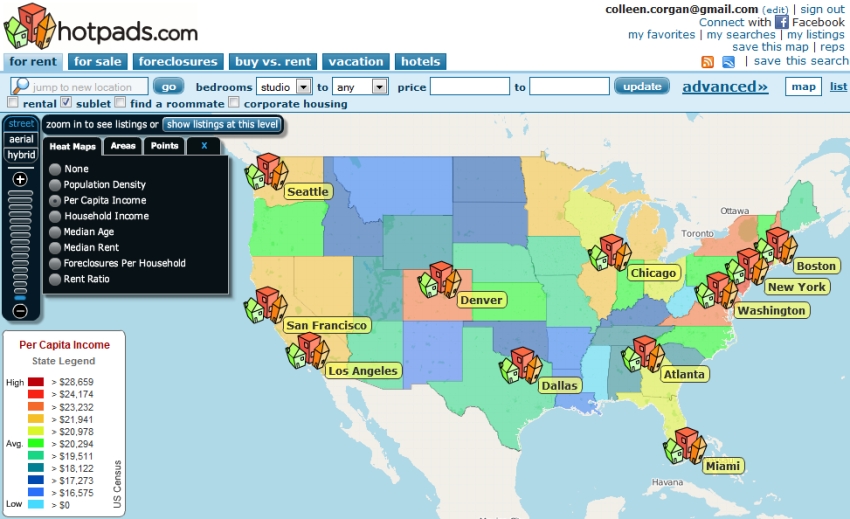The width and height of the screenshot is (850, 519).
Task: Click show listings at this level
Action: pos(222,124)
